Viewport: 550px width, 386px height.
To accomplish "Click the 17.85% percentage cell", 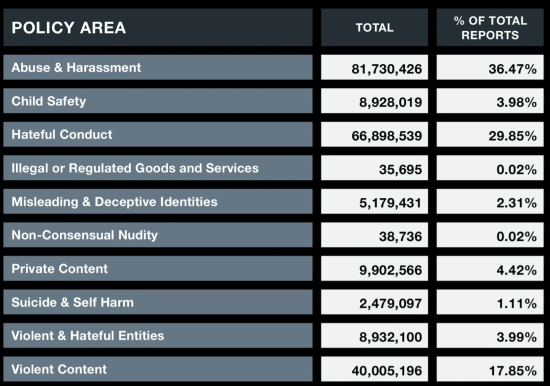I will coord(490,369).
